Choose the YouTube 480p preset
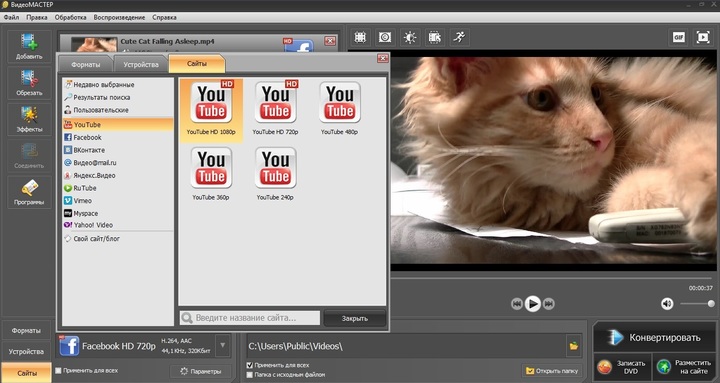The height and width of the screenshot is (383, 720). [340, 108]
